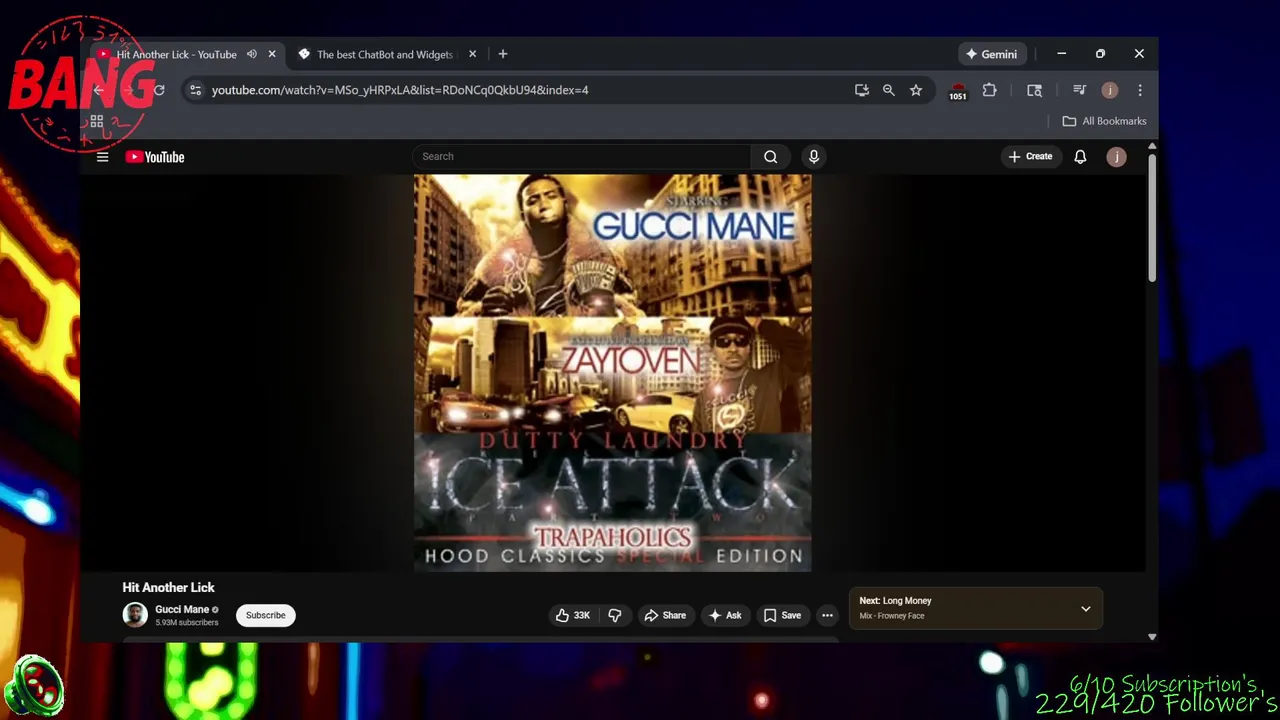Start voice search with the microphone icon

813,157
